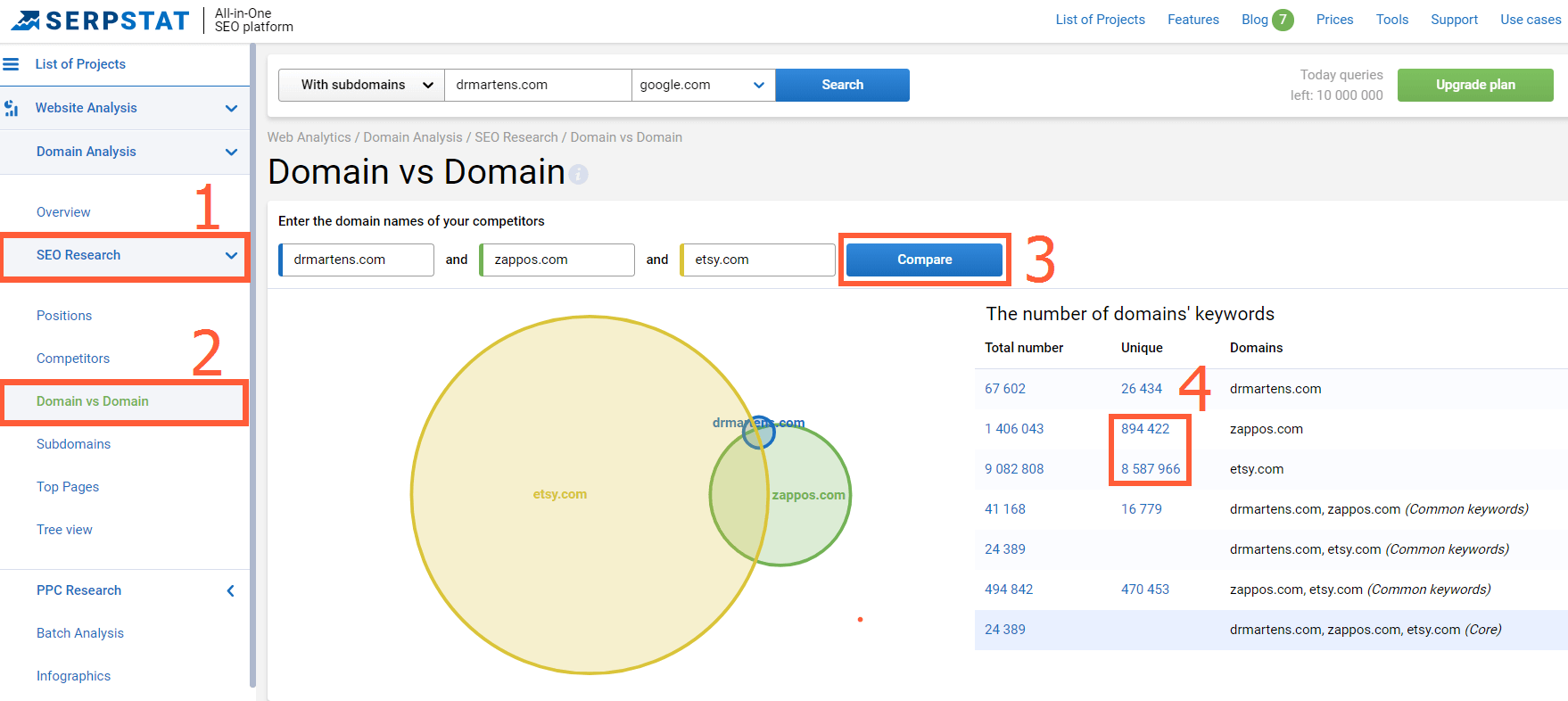Open the hamburger menu icon
1568x701 pixels.
click(11, 64)
